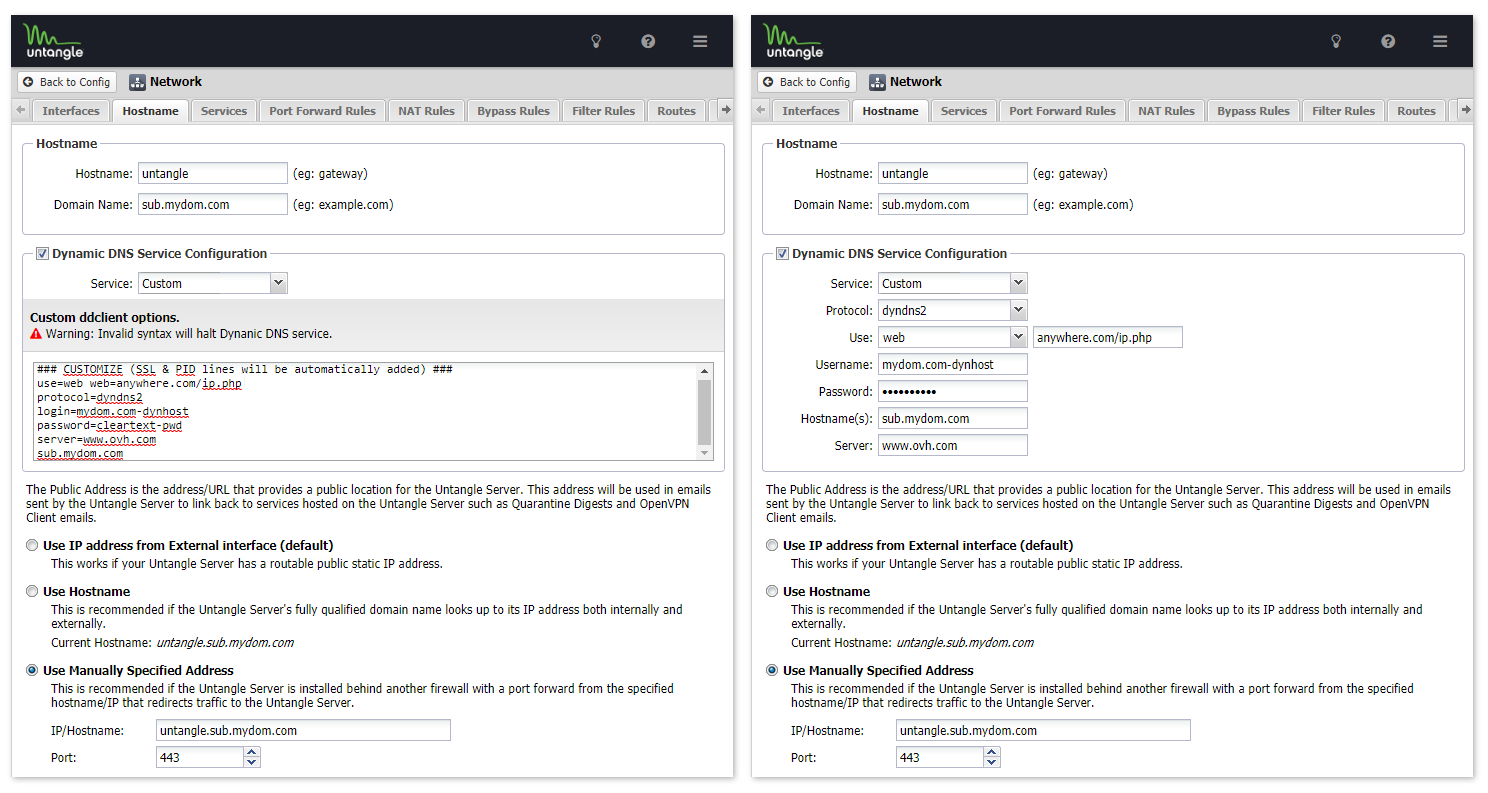Select Use Hostname radio in left window
Viewport: 1488px width, 793px height.
[32, 592]
